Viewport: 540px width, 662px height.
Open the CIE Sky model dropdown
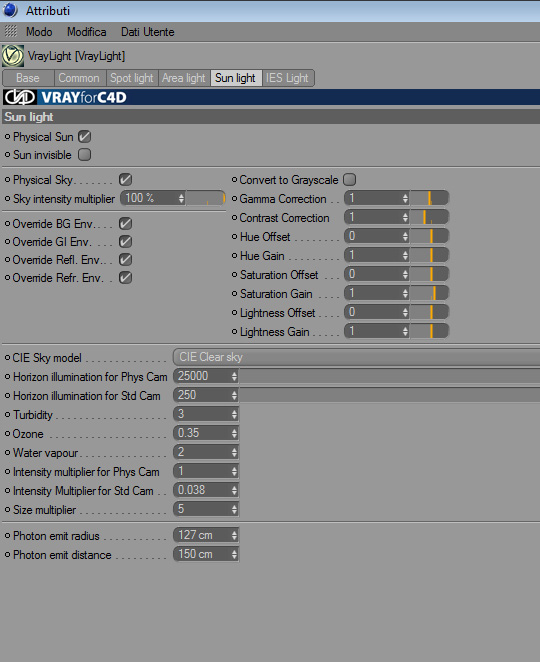[356, 357]
